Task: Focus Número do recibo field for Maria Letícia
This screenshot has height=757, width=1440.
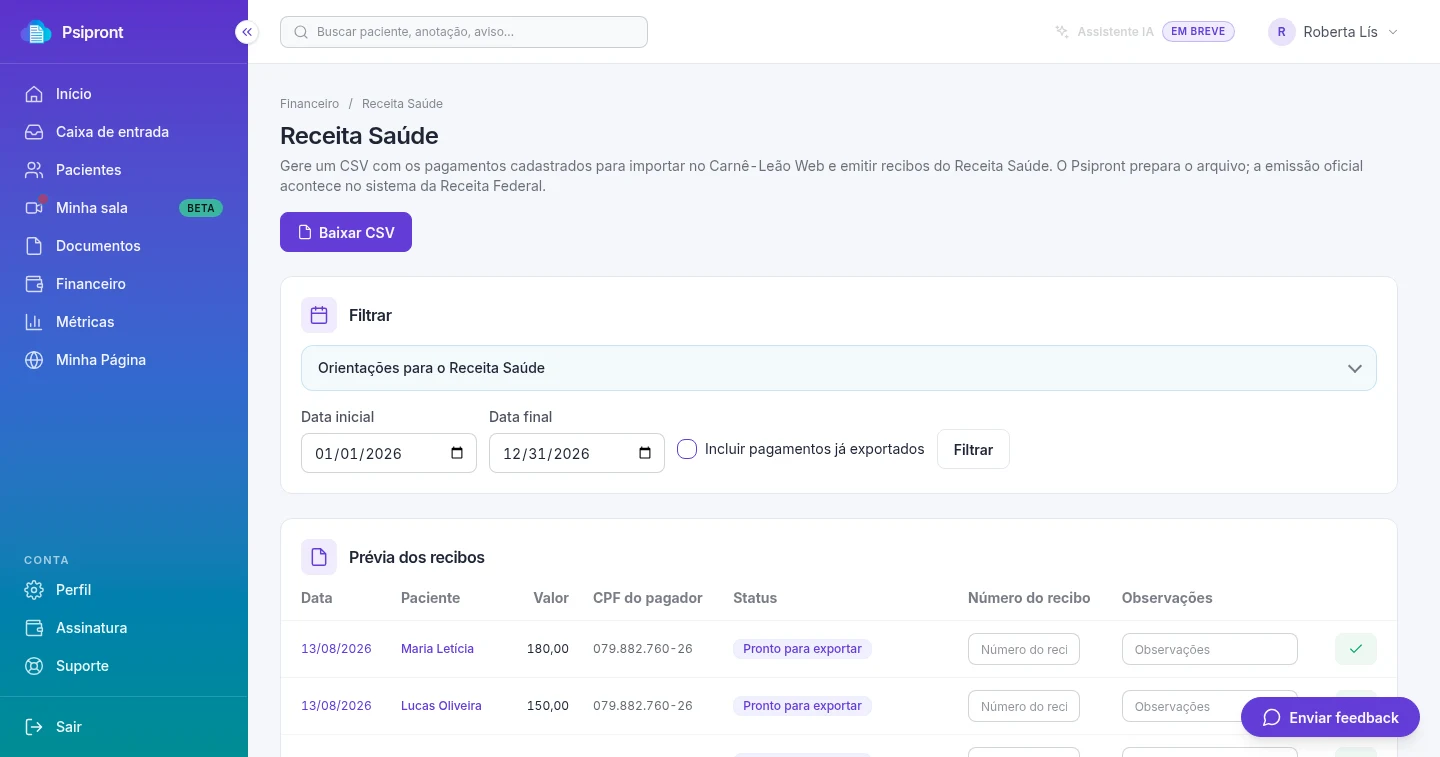Action: click(x=1024, y=649)
